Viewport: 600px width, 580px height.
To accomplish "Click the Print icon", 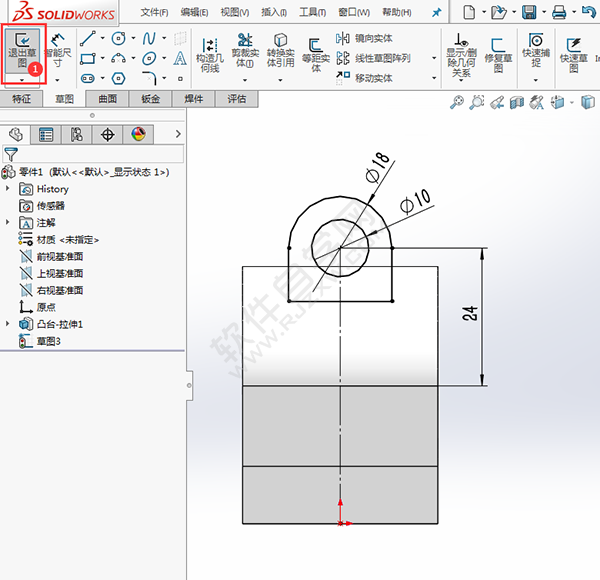I will 559,12.
